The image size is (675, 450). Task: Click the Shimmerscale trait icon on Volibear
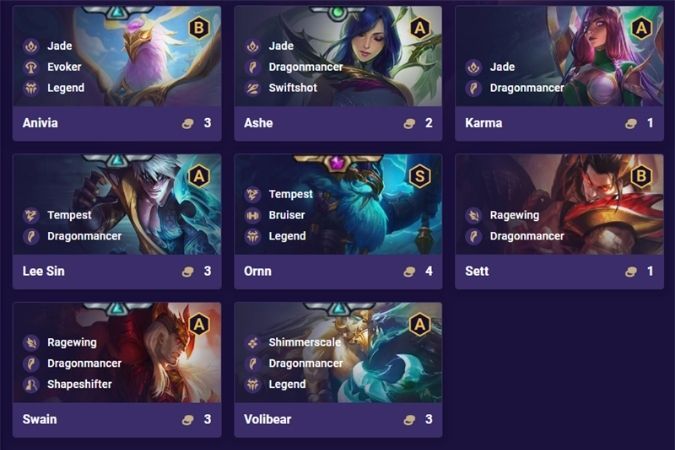(252, 342)
